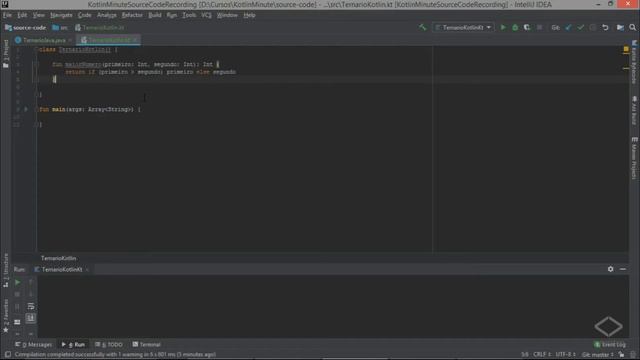Toggle soft-wrap icon in Run panel
This screenshot has width=640, height=360.
click(31, 307)
